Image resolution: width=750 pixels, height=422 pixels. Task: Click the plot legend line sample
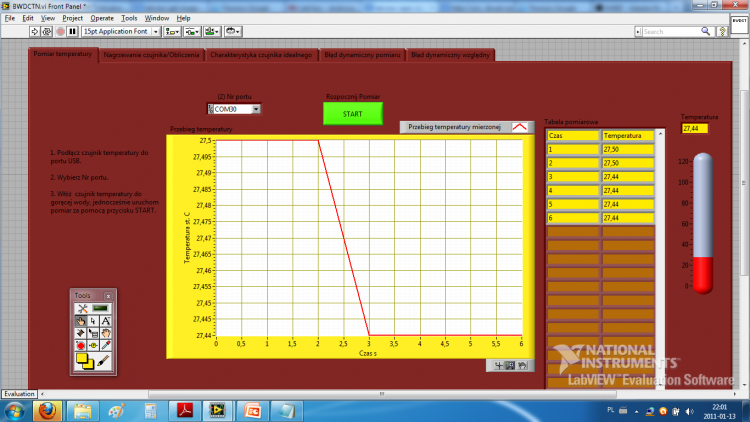tap(519, 127)
